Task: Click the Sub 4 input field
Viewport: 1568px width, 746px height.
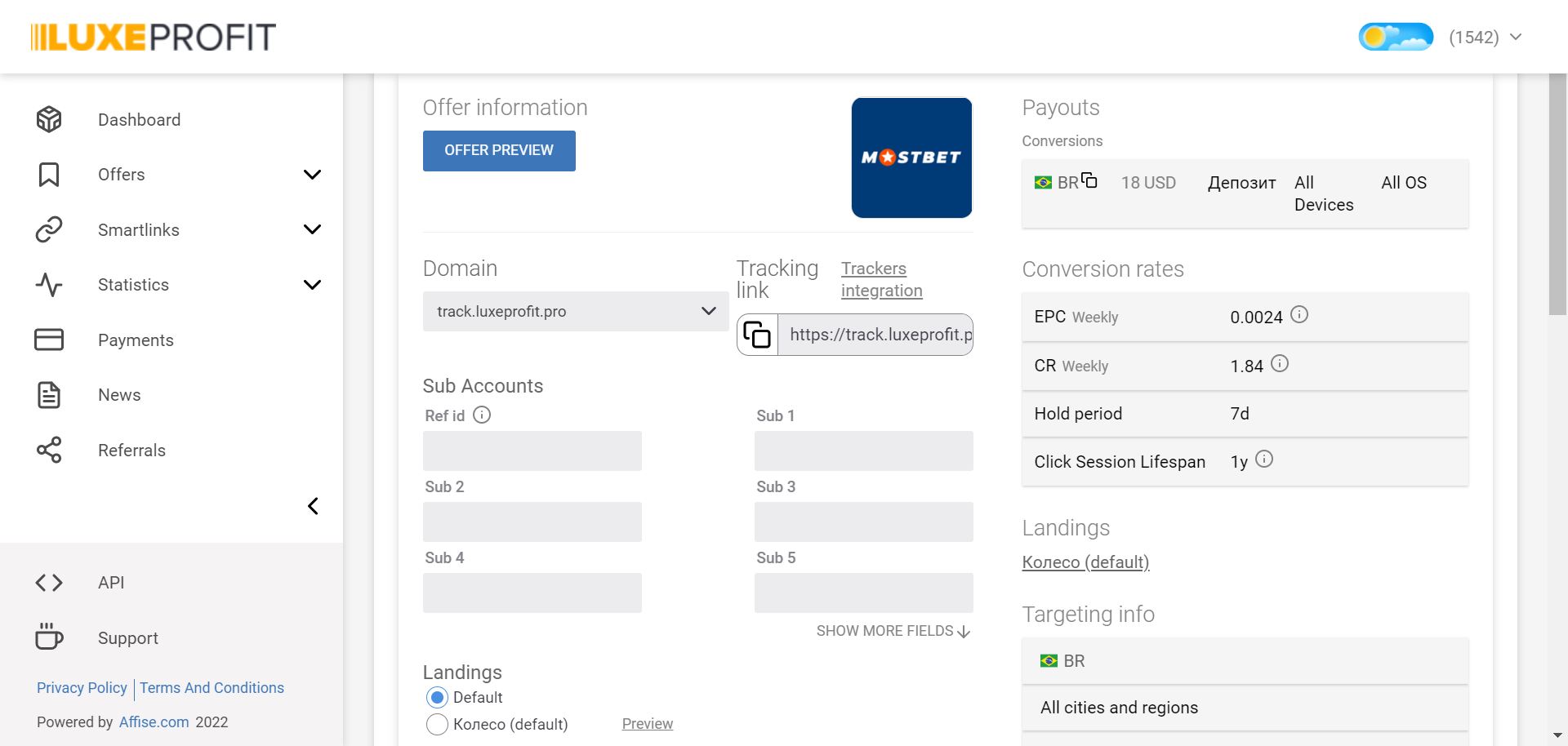Action: click(x=532, y=593)
